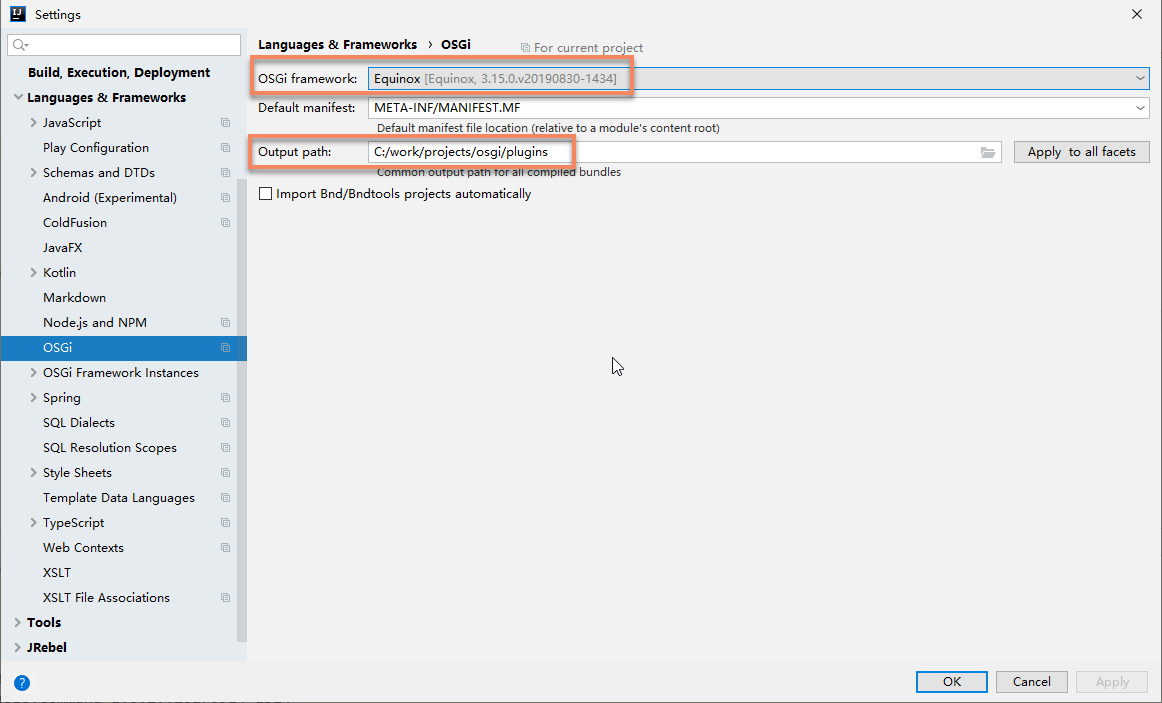Screen dimensions: 1162x703
Task: Click the XSLT File Associations row's project icon
Action: coord(225,598)
